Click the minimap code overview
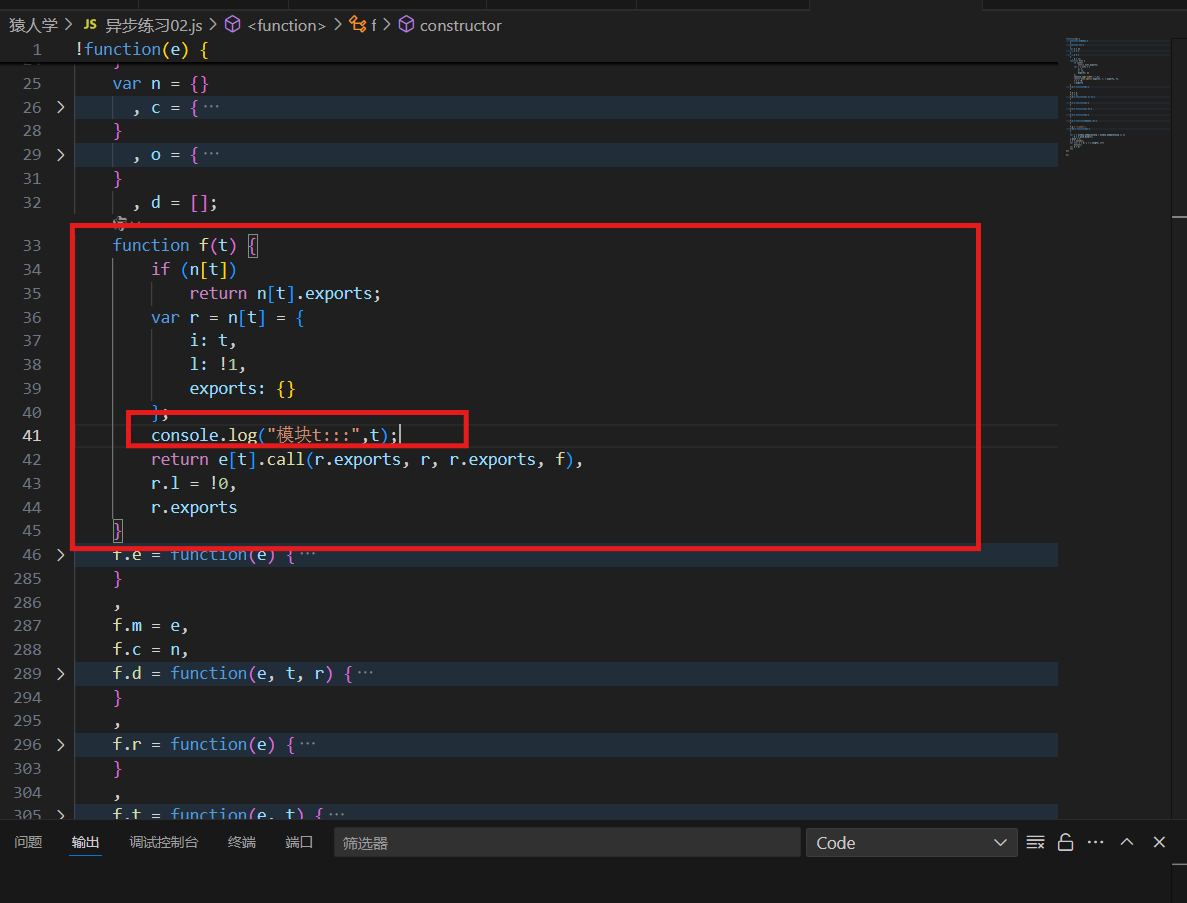The image size is (1187, 903). (1116, 95)
